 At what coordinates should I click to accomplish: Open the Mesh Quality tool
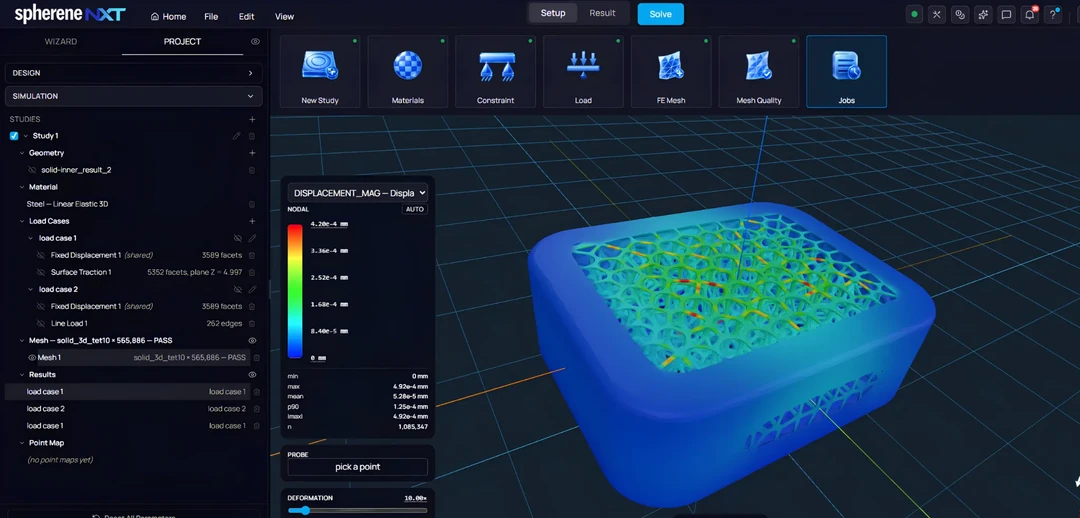(x=759, y=72)
